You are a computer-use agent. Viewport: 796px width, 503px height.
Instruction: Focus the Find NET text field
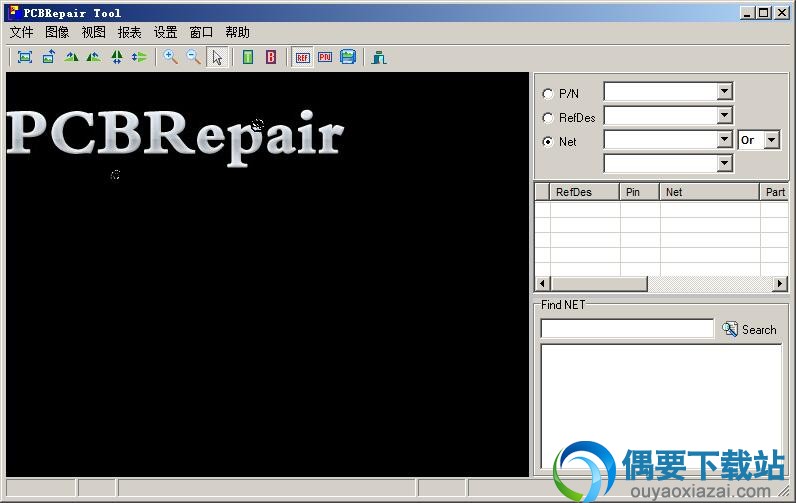click(x=627, y=328)
